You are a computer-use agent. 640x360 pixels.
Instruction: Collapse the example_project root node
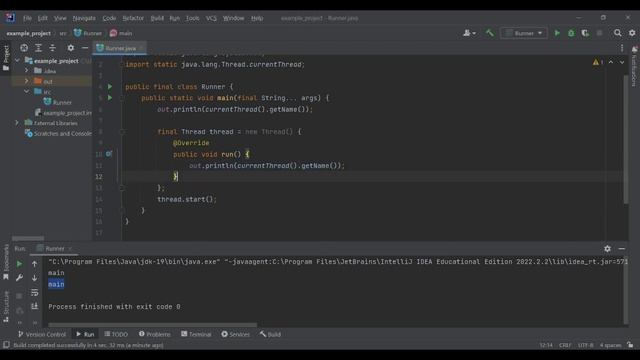(x=18, y=60)
